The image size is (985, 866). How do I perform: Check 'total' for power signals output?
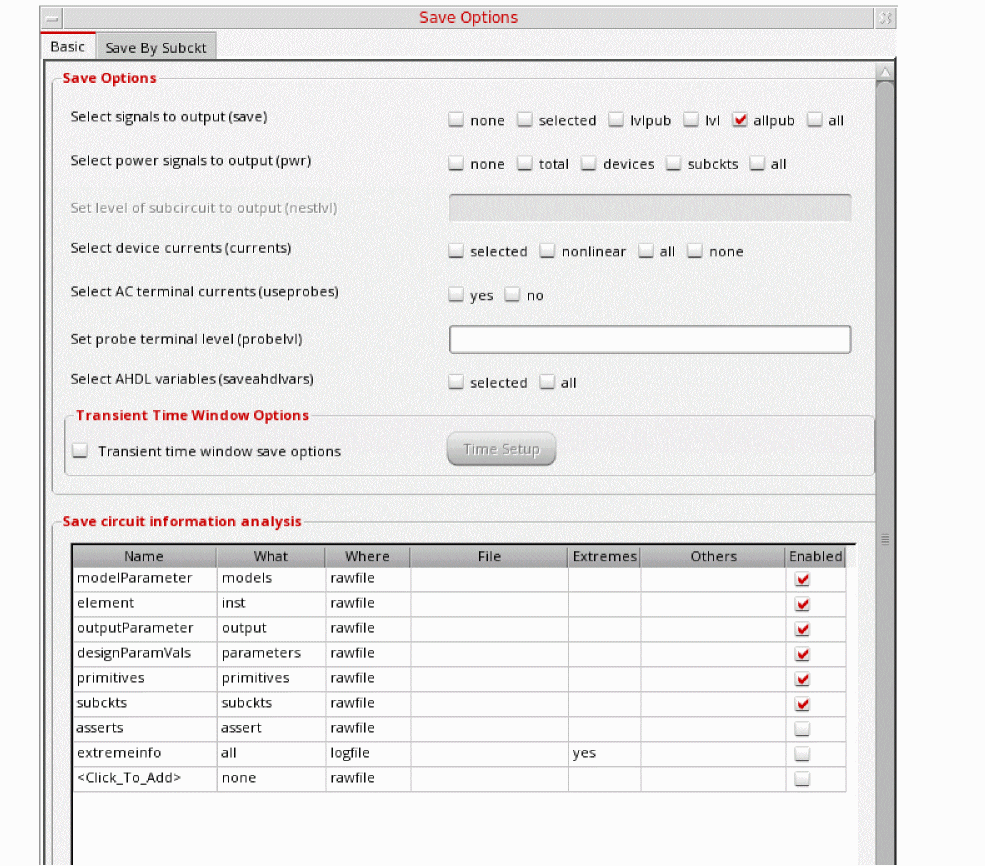(525, 164)
